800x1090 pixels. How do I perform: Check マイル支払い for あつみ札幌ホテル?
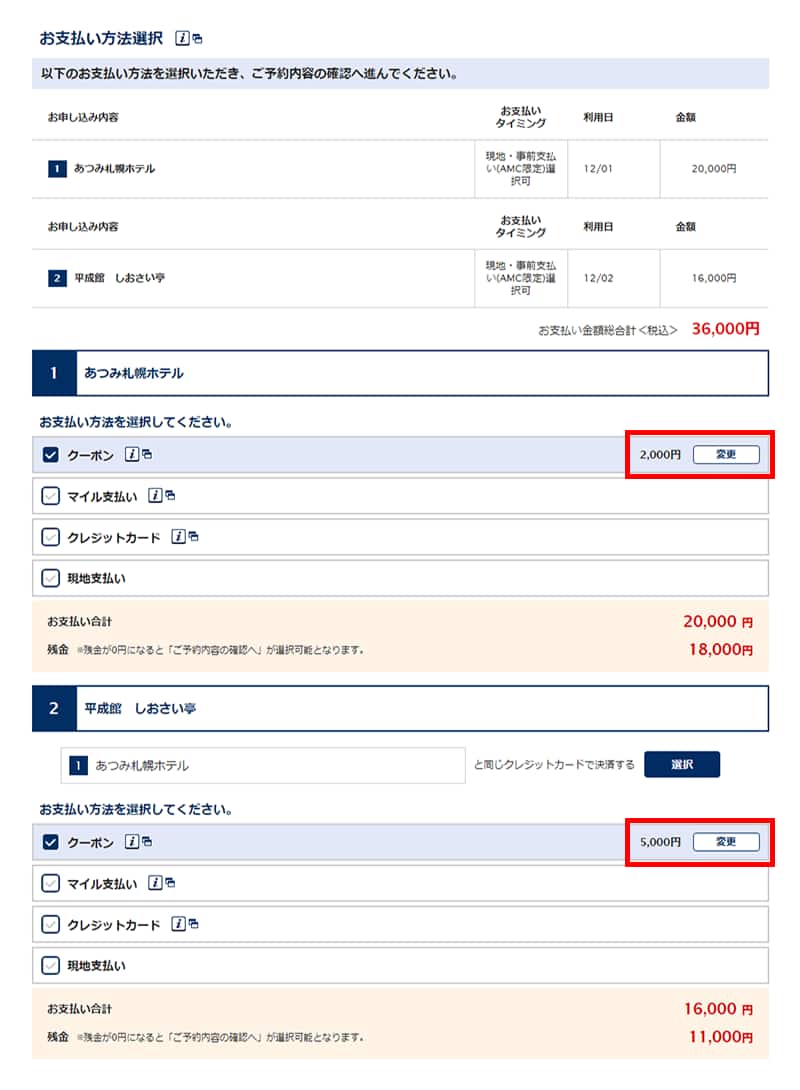pyautogui.click(x=51, y=496)
